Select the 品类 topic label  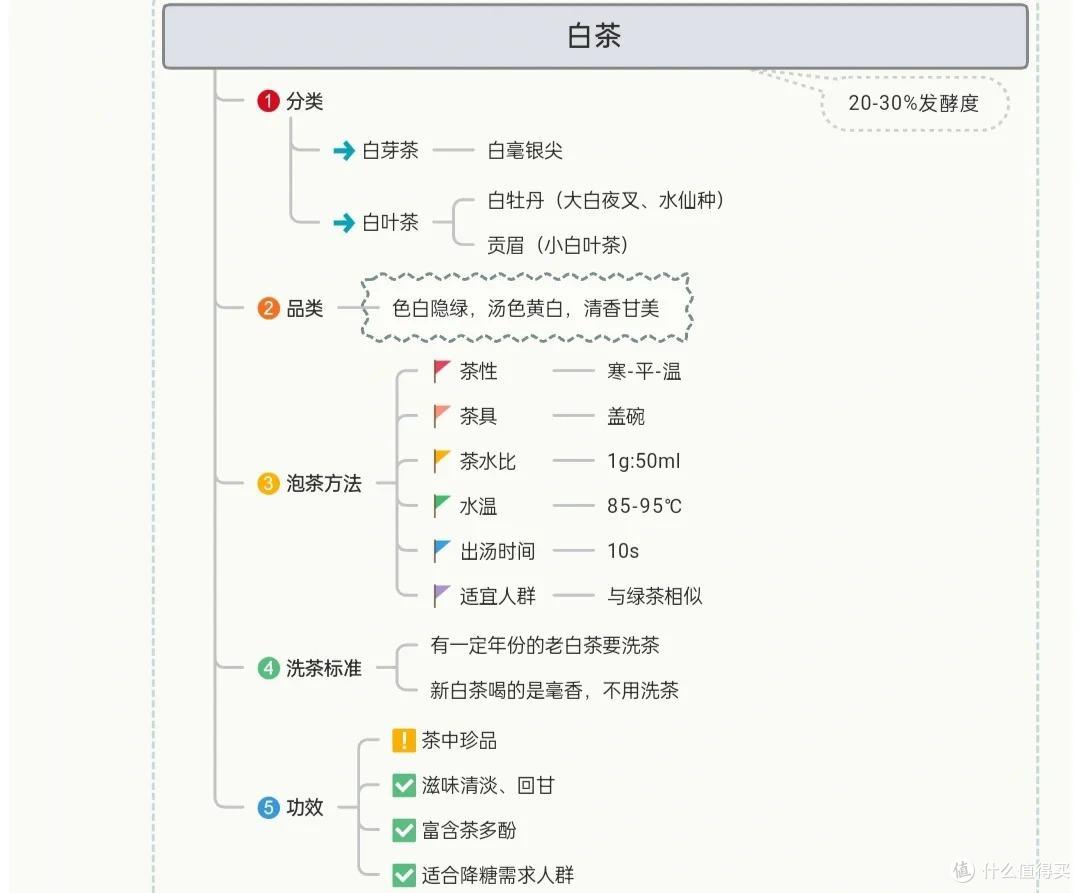[x=304, y=308]
